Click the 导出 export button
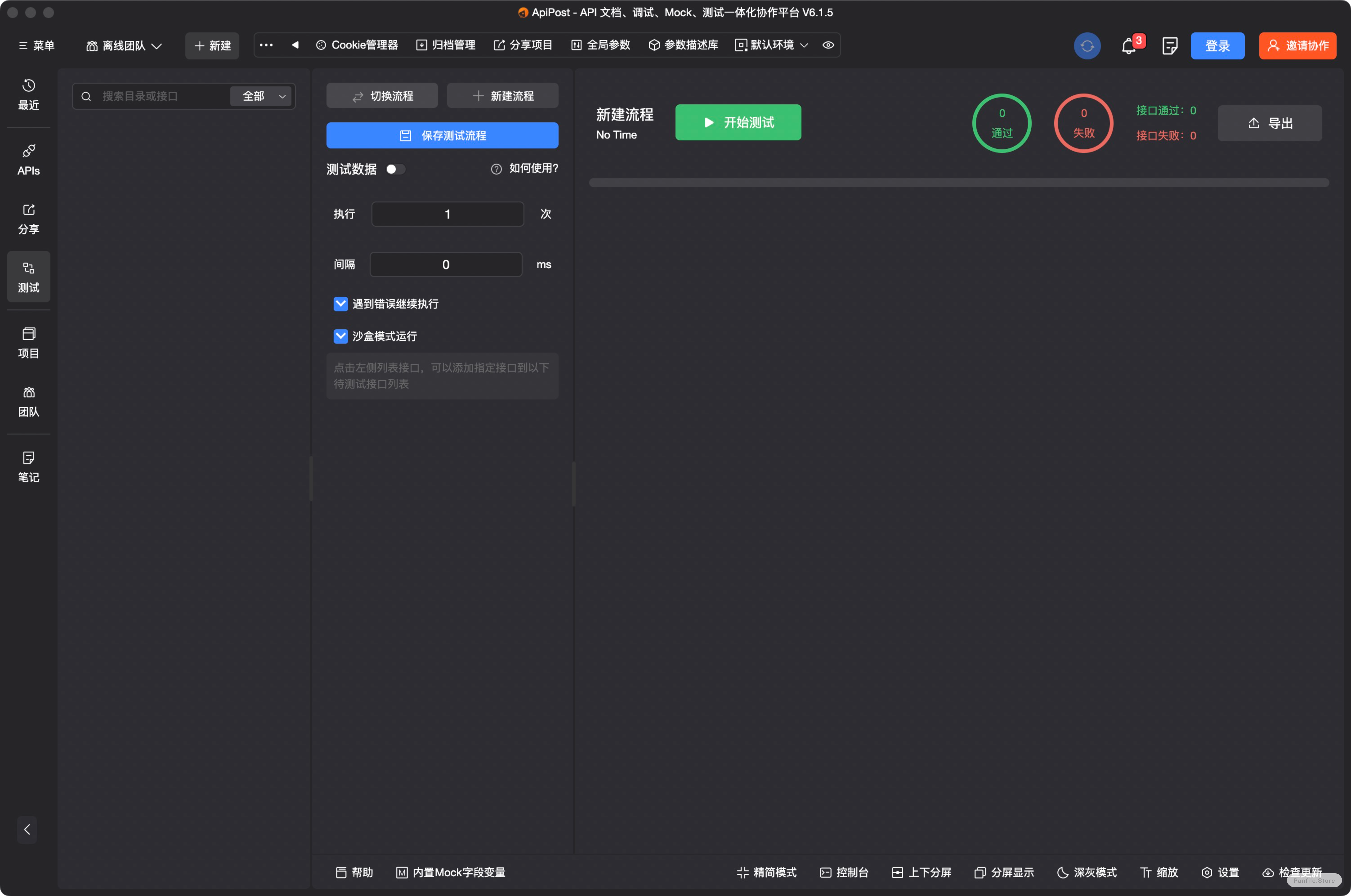Viewport: 1351px width, 896px height. pos(1269,123)
